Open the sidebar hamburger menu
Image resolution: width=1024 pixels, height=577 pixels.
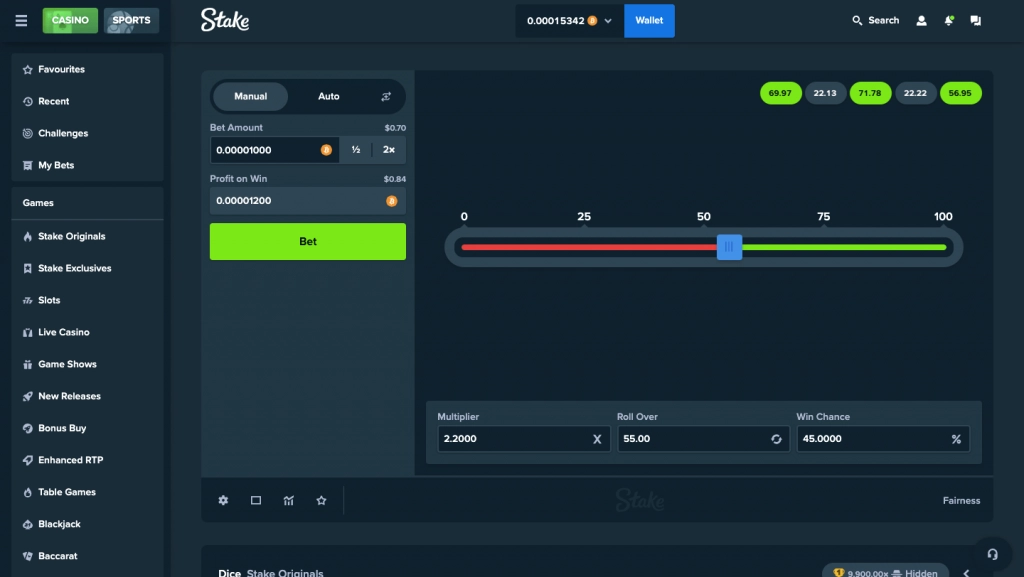pyautogui.click(x=21, y=20)
